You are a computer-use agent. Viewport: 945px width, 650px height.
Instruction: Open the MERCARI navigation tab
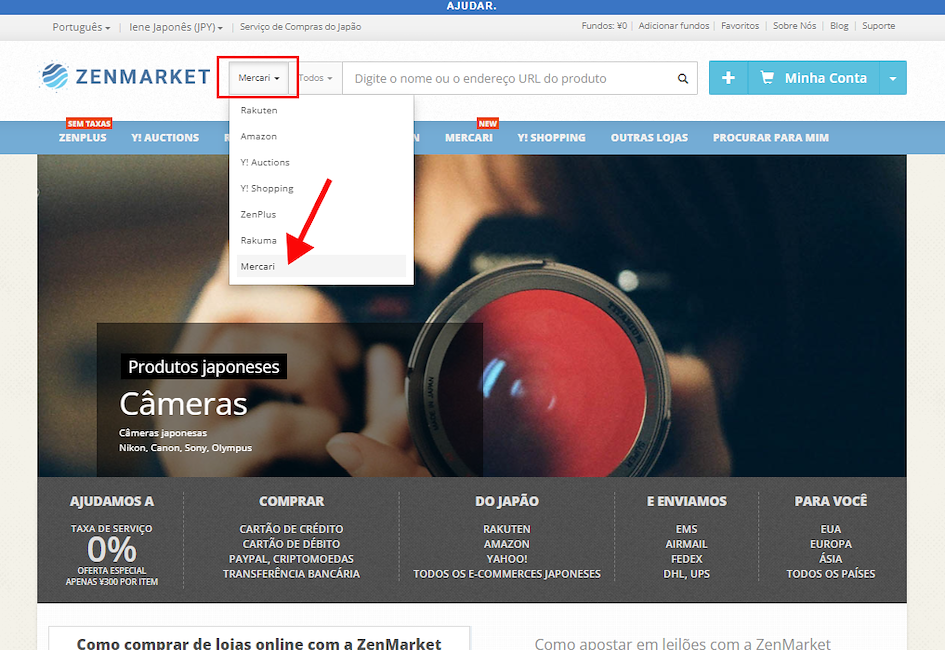pos(469,137)
